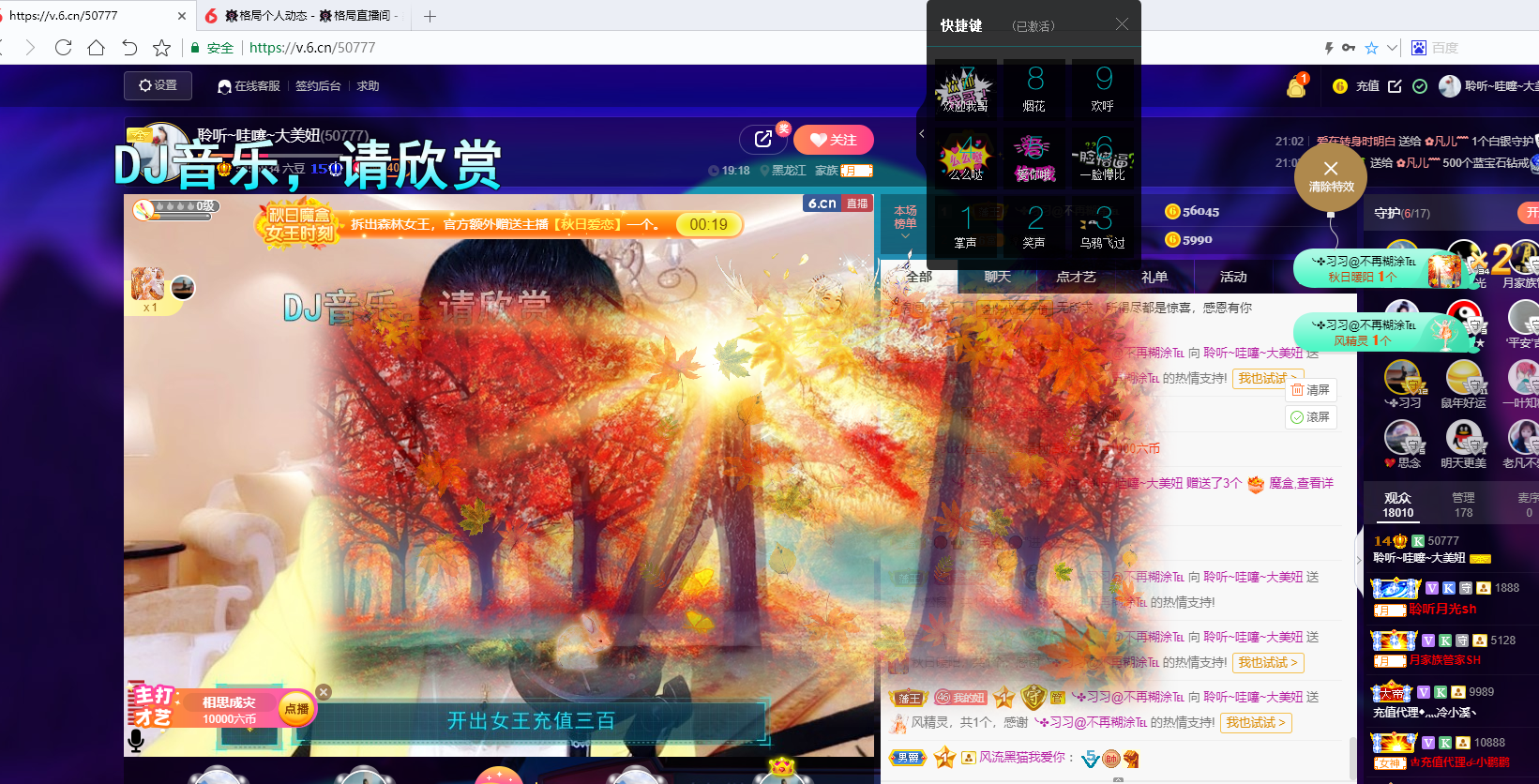1539x784 pixels.
Task: Expand the 本场榜单 ranking dropdown
Action: 905,223
